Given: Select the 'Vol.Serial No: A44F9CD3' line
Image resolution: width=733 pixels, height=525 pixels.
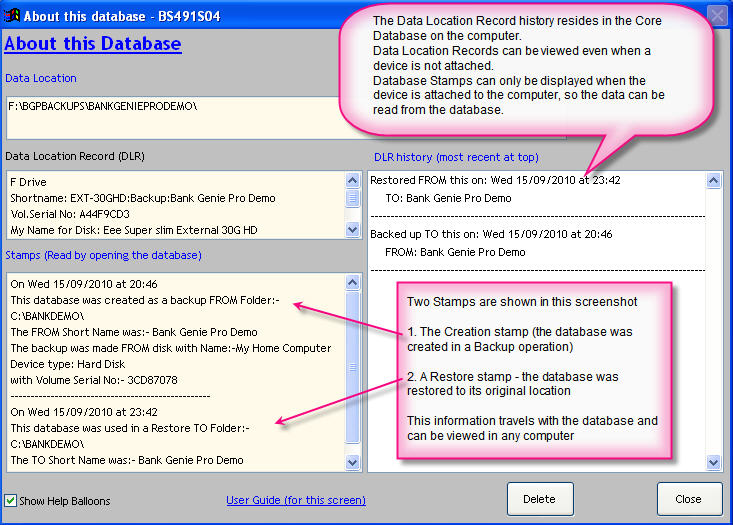Looking at the screenshot, I should coord(70,214).
